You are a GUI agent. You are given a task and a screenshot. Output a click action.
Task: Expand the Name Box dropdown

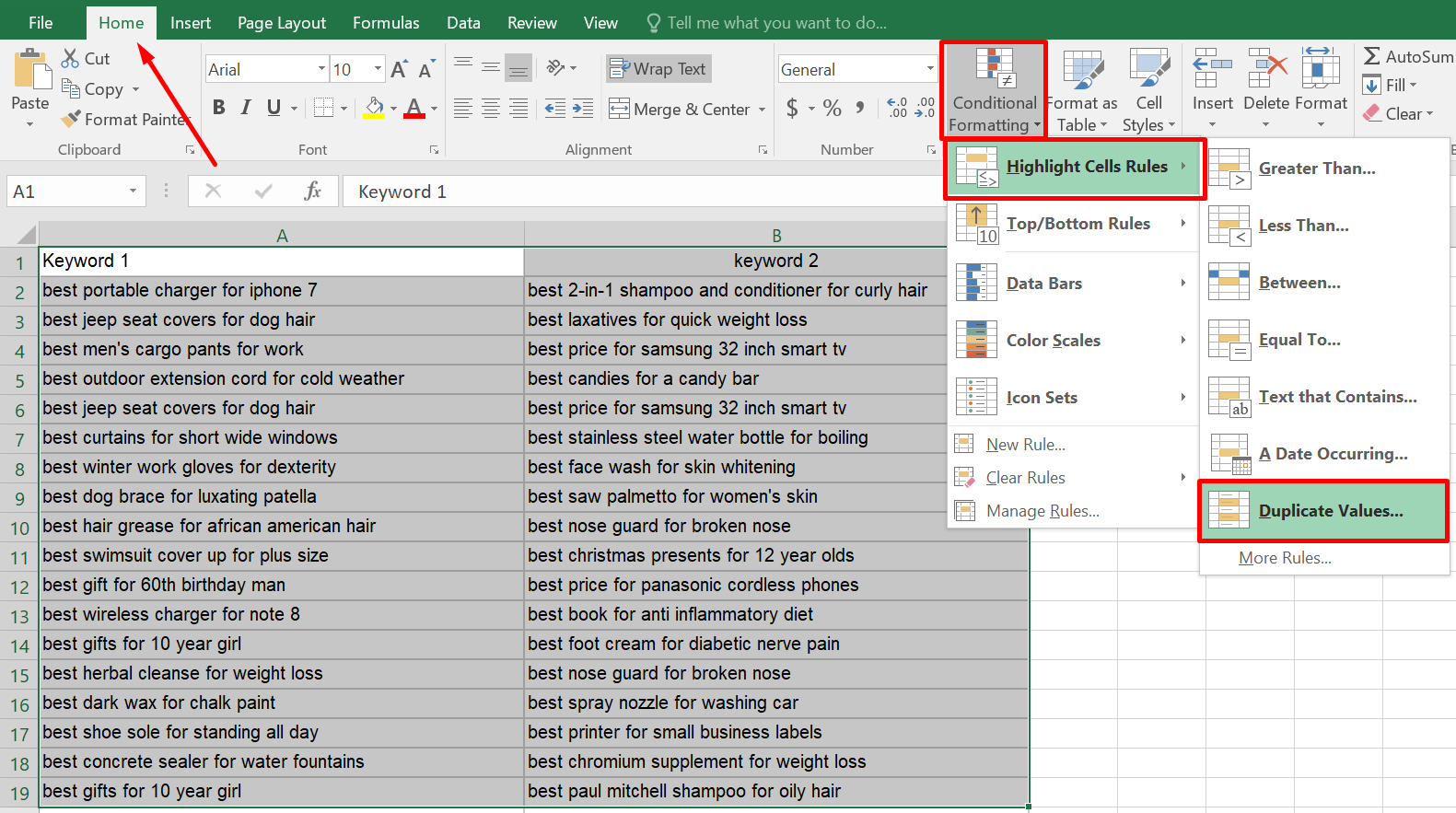coord(133,191)
